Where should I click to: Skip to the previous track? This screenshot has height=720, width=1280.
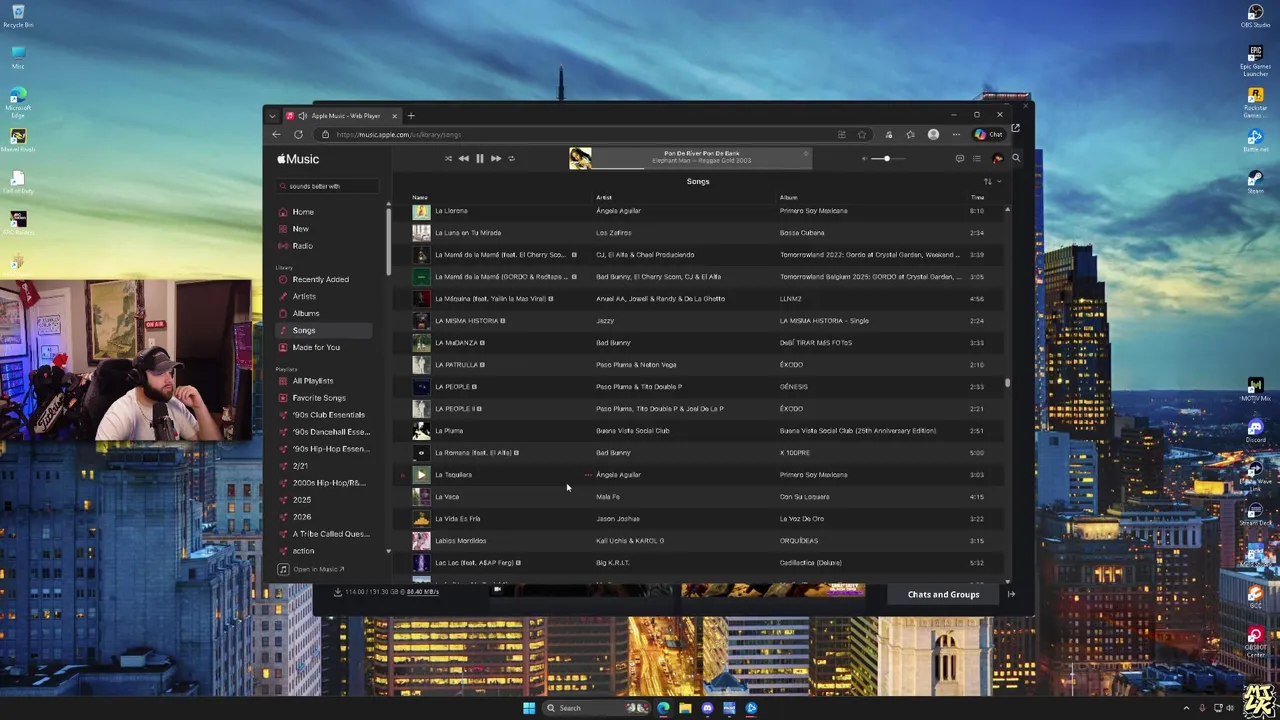pos(463,158)
